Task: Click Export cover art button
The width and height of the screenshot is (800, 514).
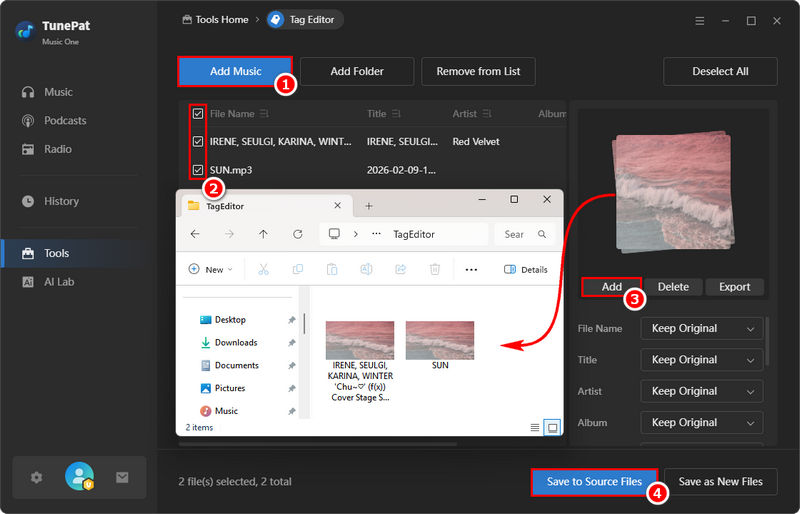Action: click(734, 287)
